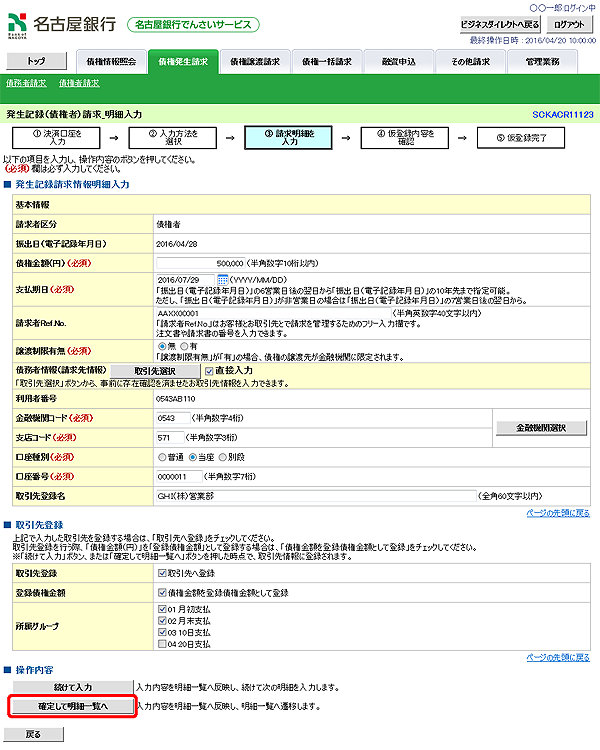600x750 pixels.
Task: Click the 取引先選択 button
Action: coord(155,371)
